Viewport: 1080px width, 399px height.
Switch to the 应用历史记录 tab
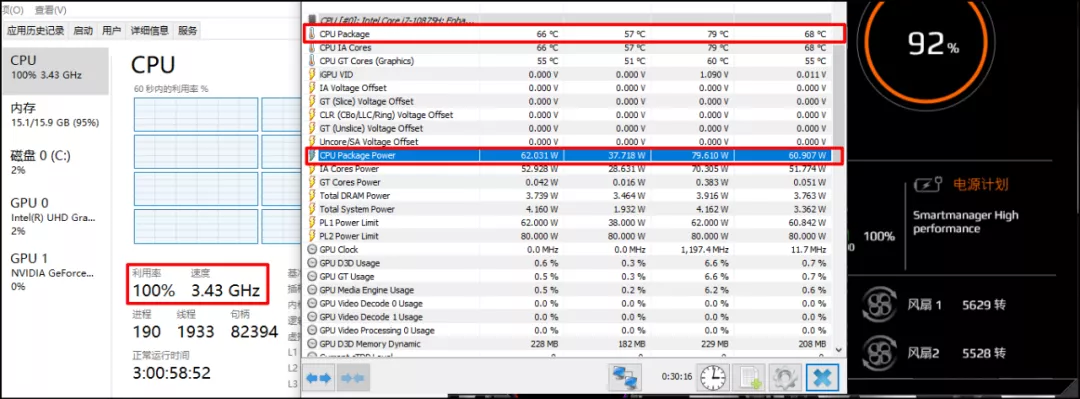coord(36,30)
